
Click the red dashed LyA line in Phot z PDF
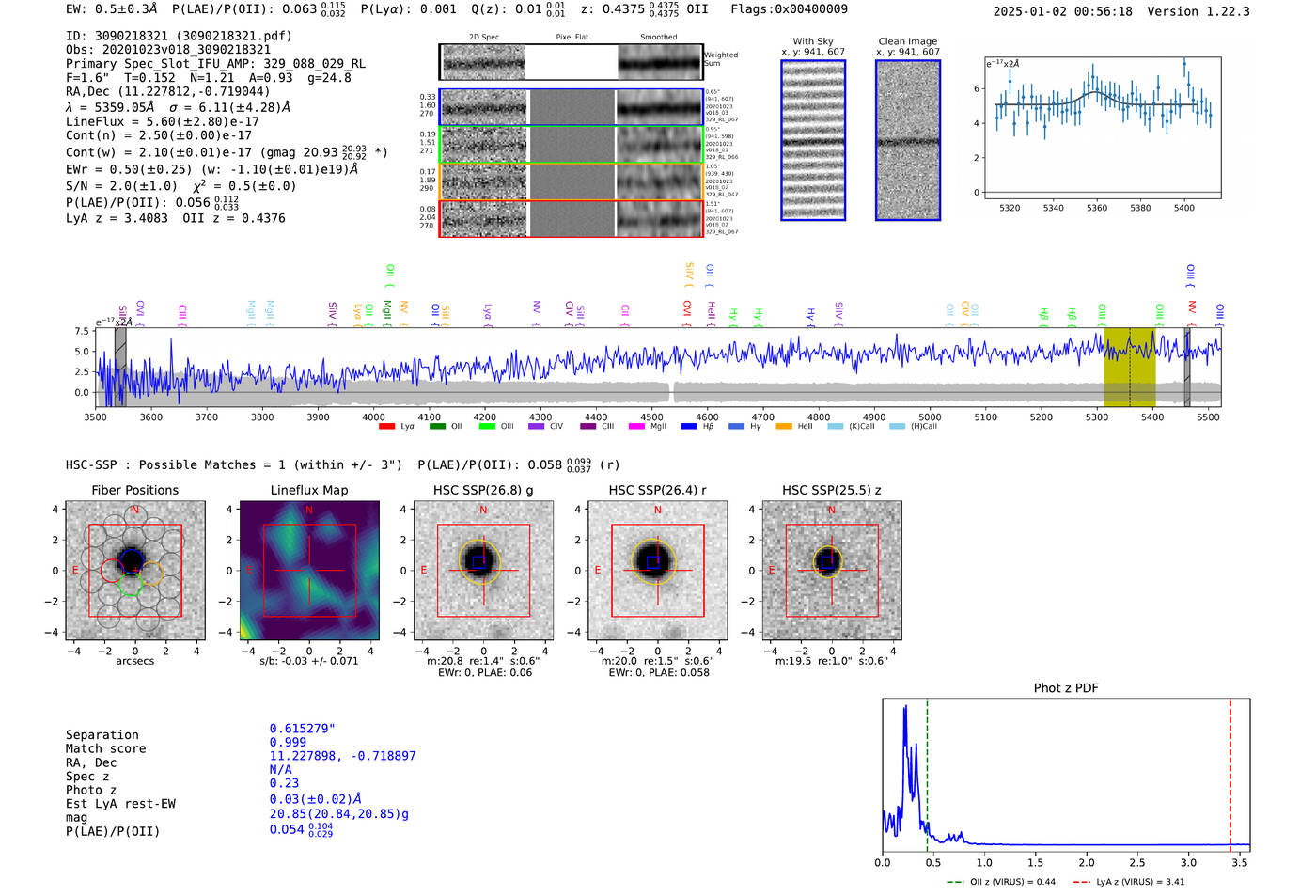pyautogui.click(x=1230, y=771)
